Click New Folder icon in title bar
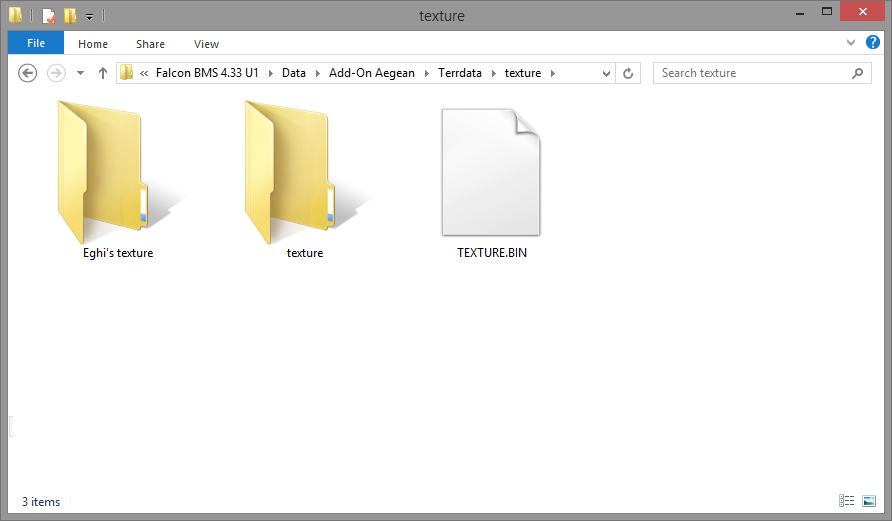 [x=70, y=16]
